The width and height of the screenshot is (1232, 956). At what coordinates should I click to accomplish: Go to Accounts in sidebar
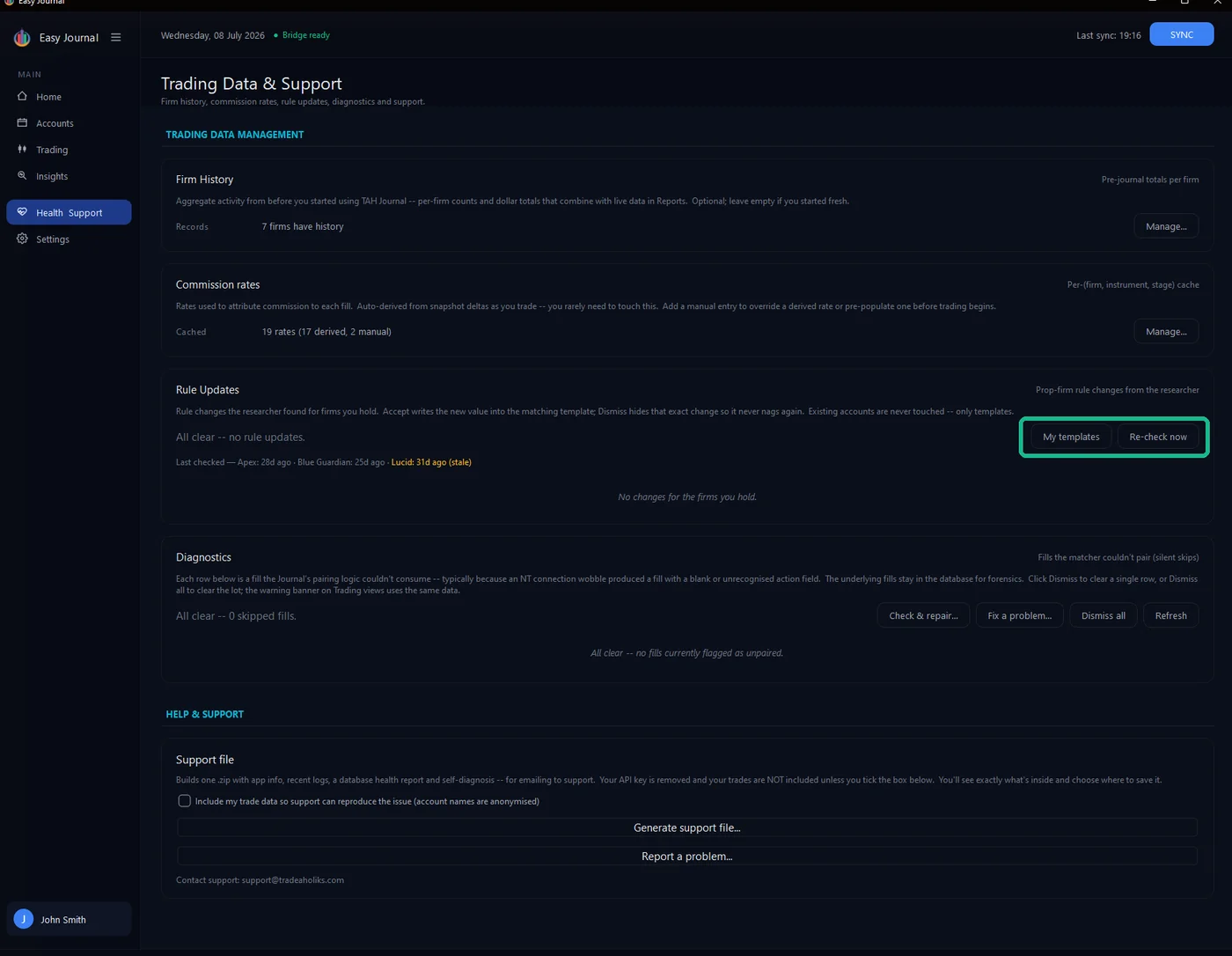coord(69,123)
